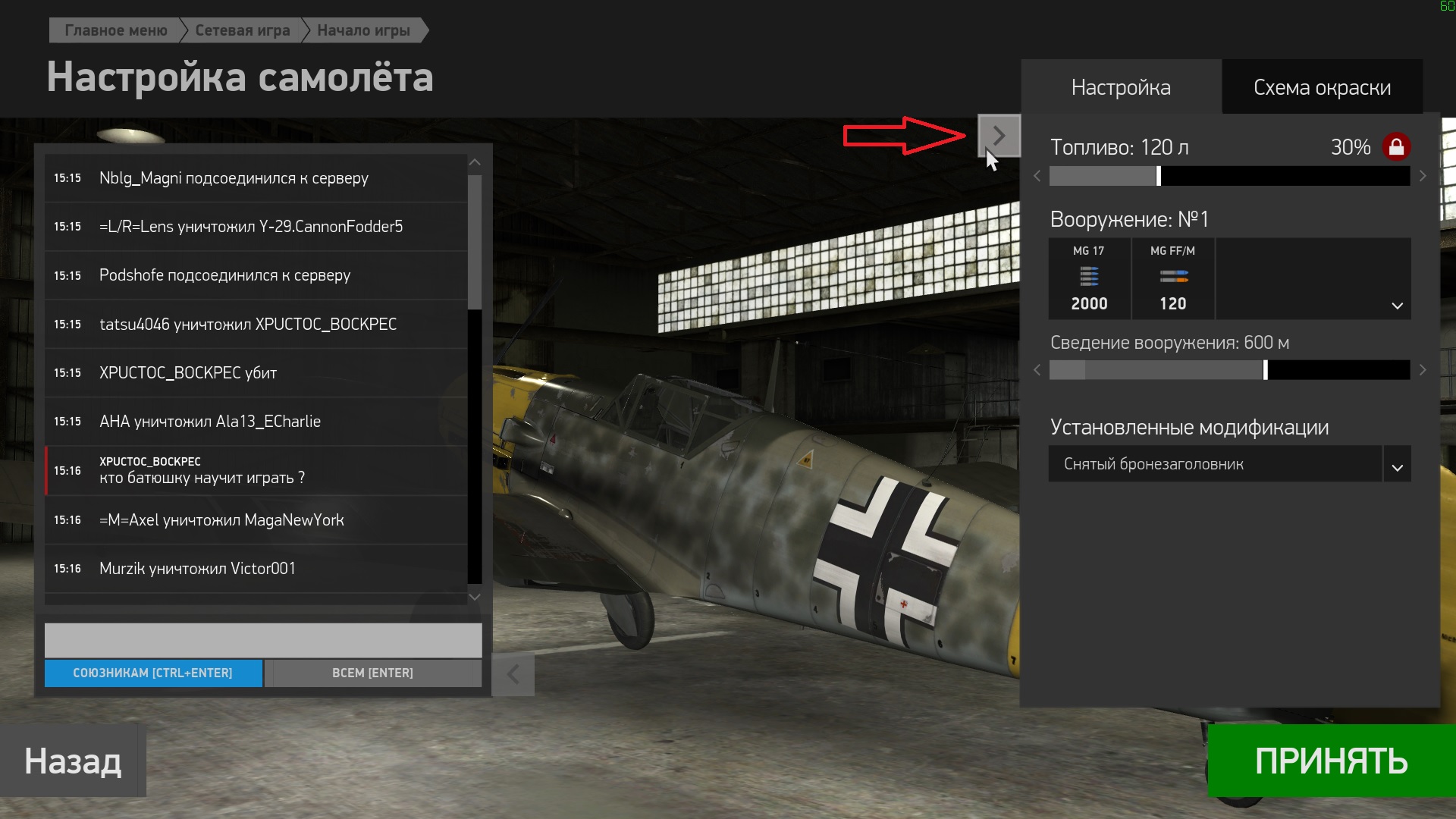
Task: Switch to the Настройка tab
Action: (1121, 87)
